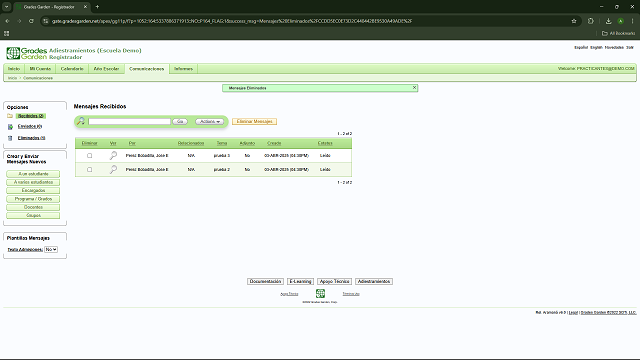Click the Grupos message button
This screenshot has height=360, width=640.
[x=33, y=216]
